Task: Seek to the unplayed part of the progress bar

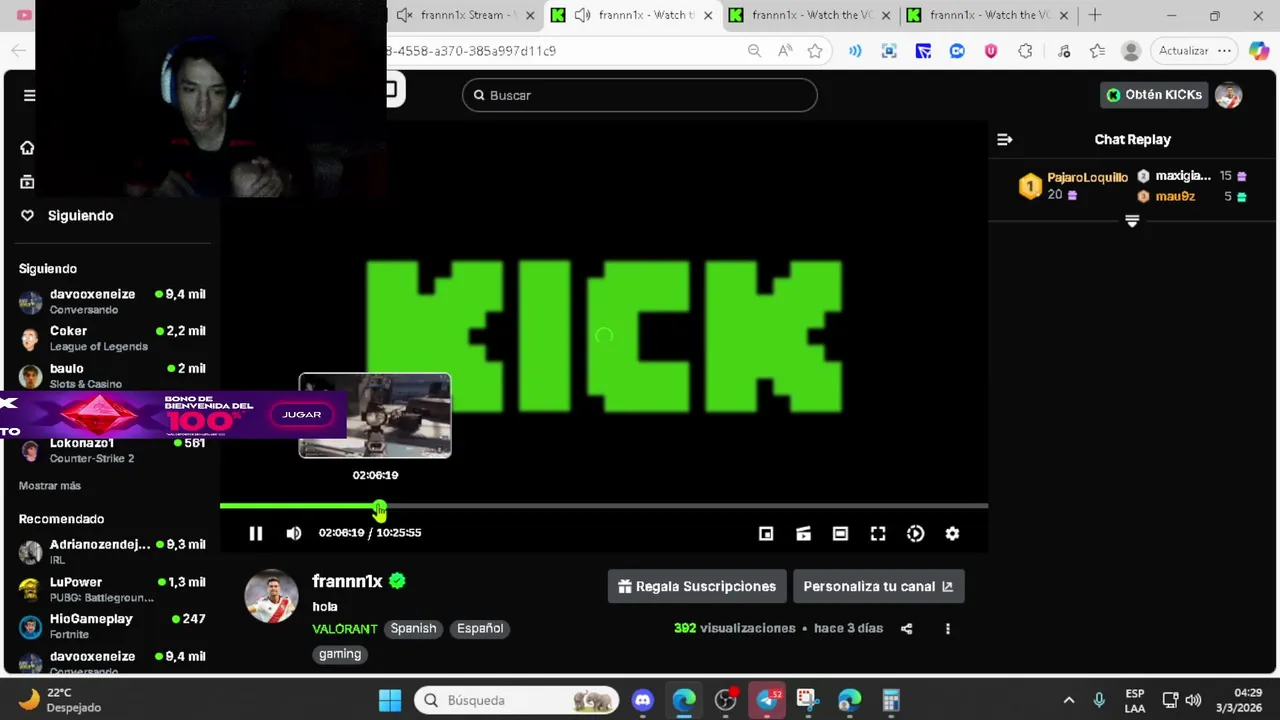Action: [687, 506]
